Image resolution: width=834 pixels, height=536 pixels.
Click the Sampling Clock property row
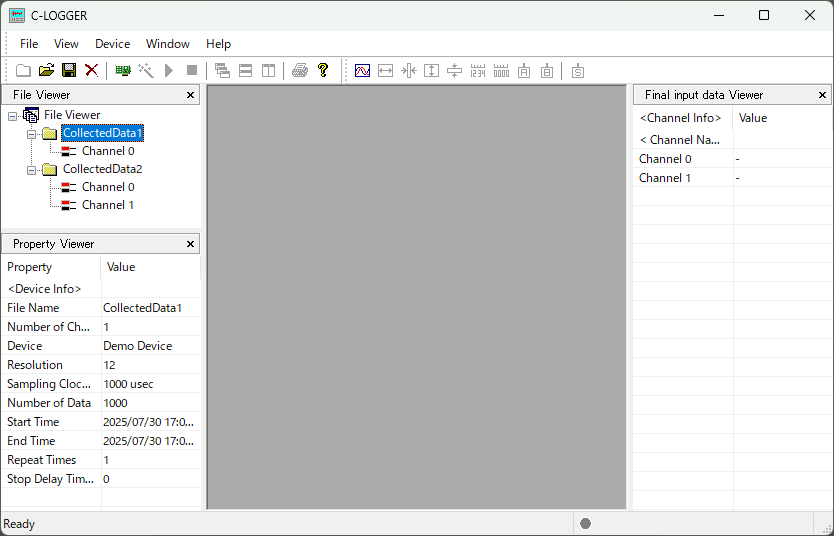(100, 384)
